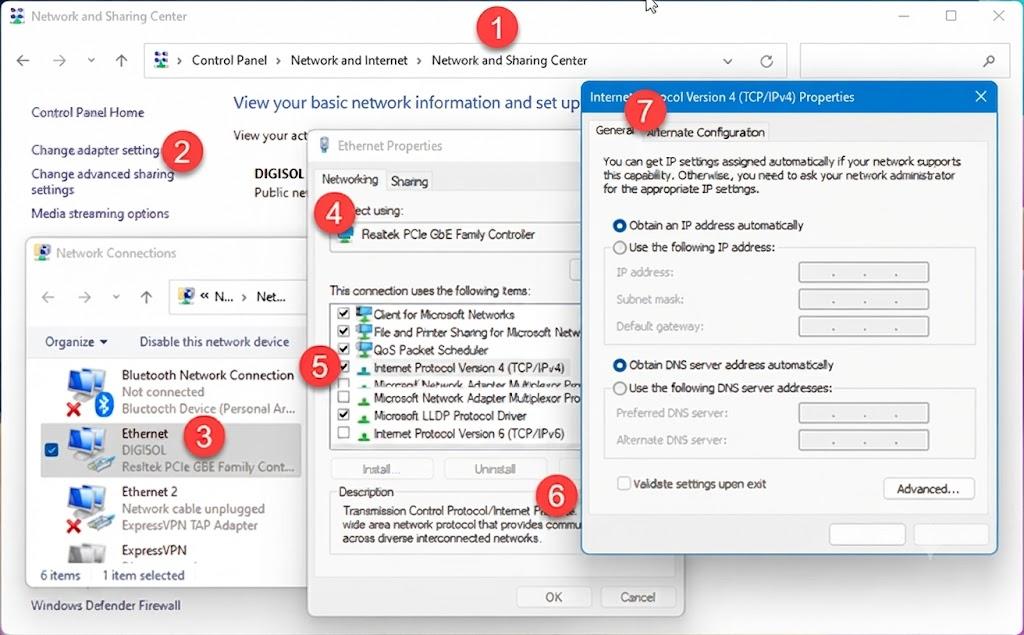Toggle File and Printer Sharing checkbox

point(344,331)
